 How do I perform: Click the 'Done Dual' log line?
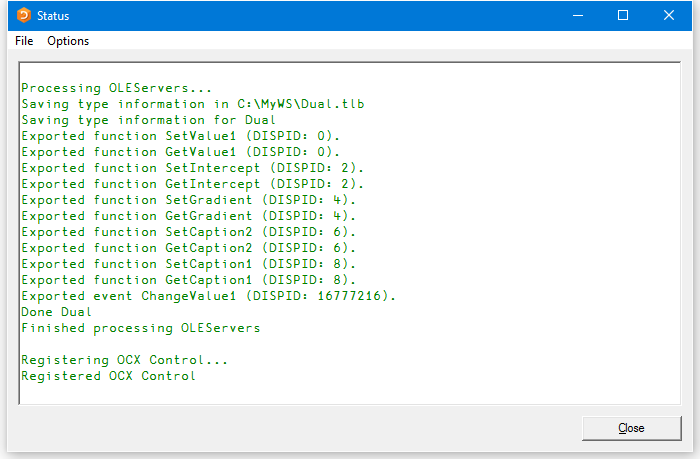click(x=56, y=312)
